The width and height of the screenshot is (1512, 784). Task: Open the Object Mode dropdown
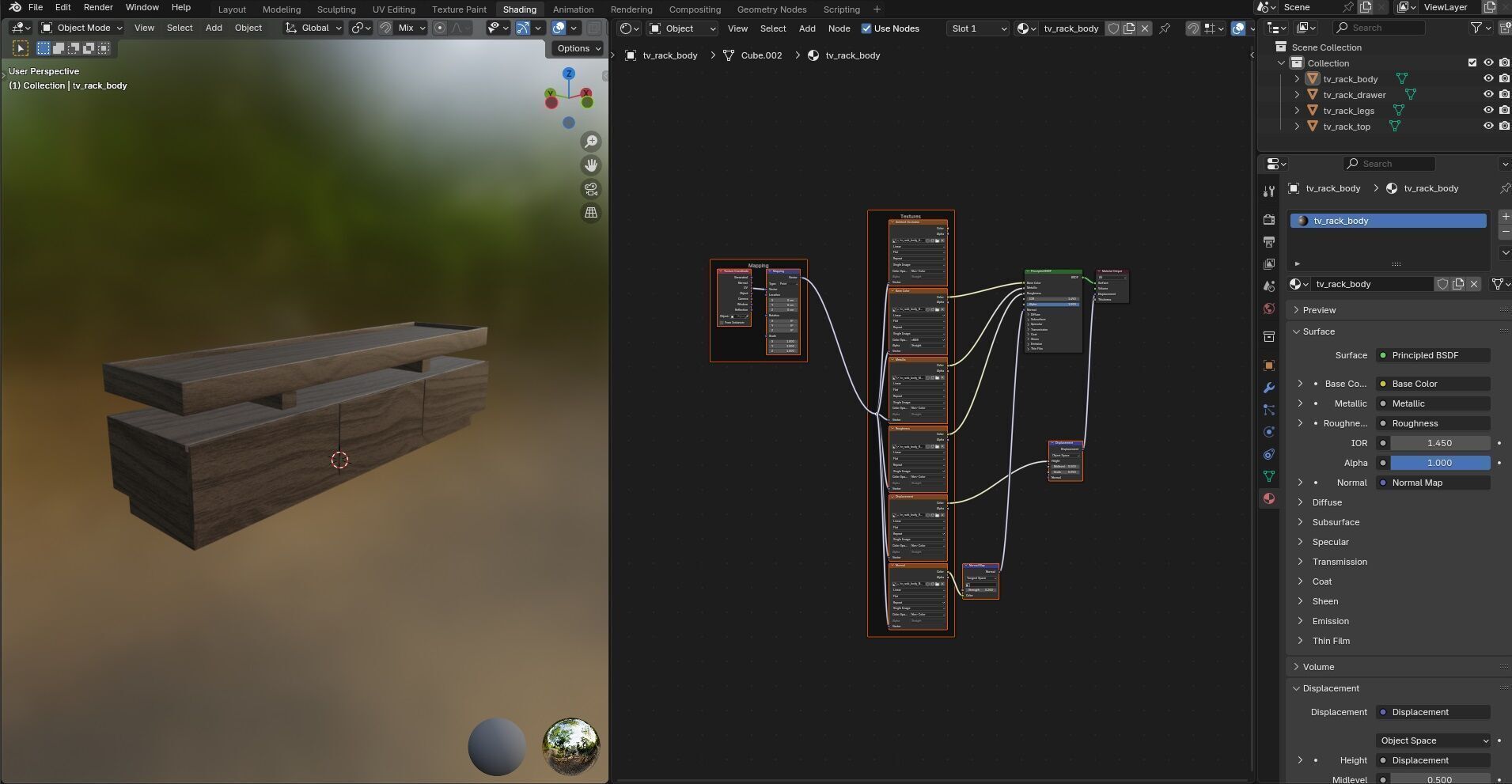coord(82,28)
